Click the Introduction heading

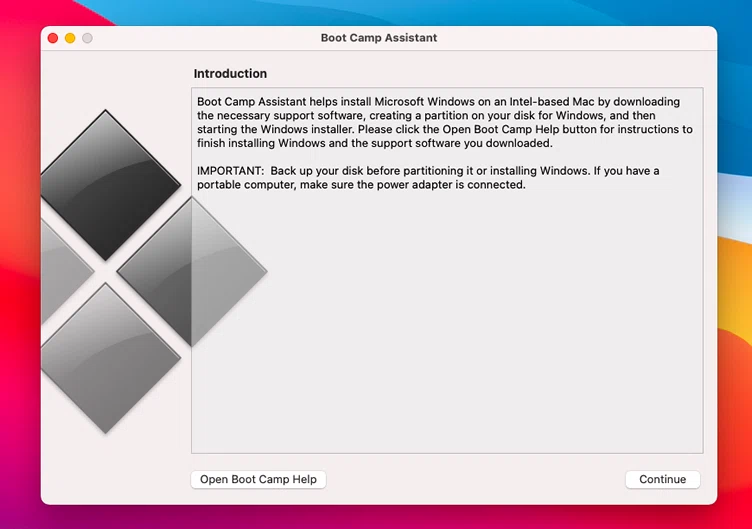pos(230,73)
